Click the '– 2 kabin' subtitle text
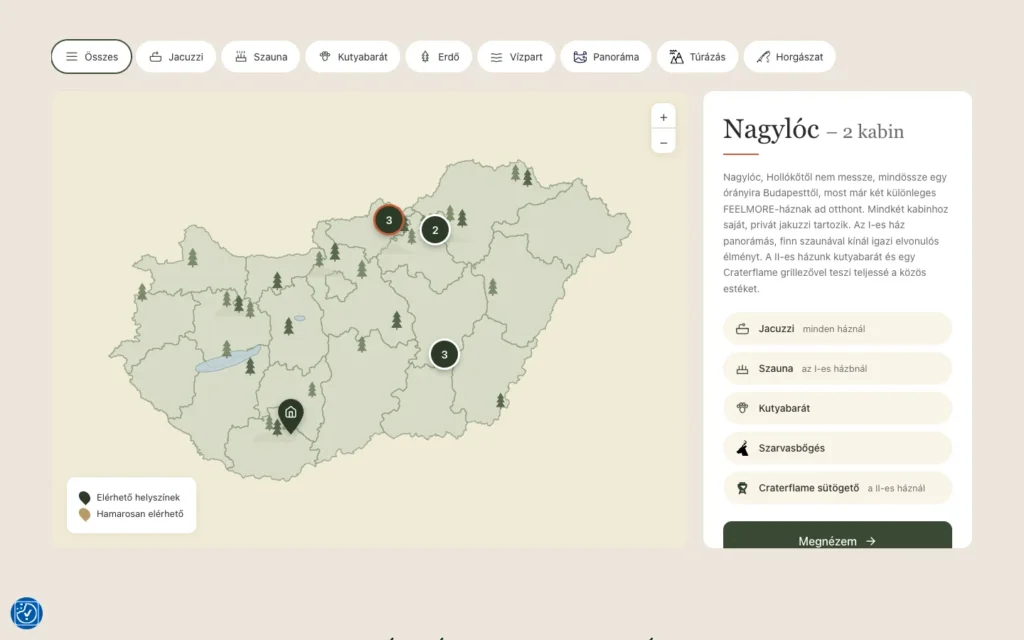Viewport: 1024px width, 640px height. tap(865, 132)
